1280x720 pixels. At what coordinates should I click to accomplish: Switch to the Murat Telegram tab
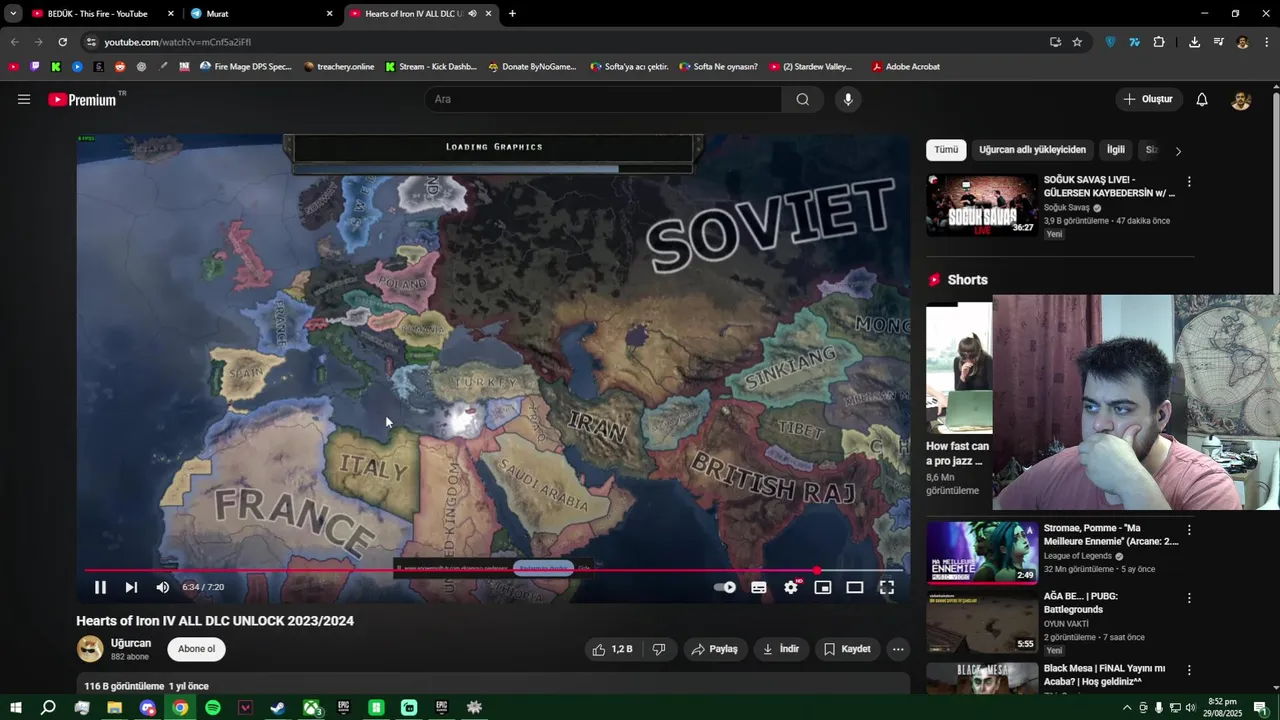pos(262,14)
